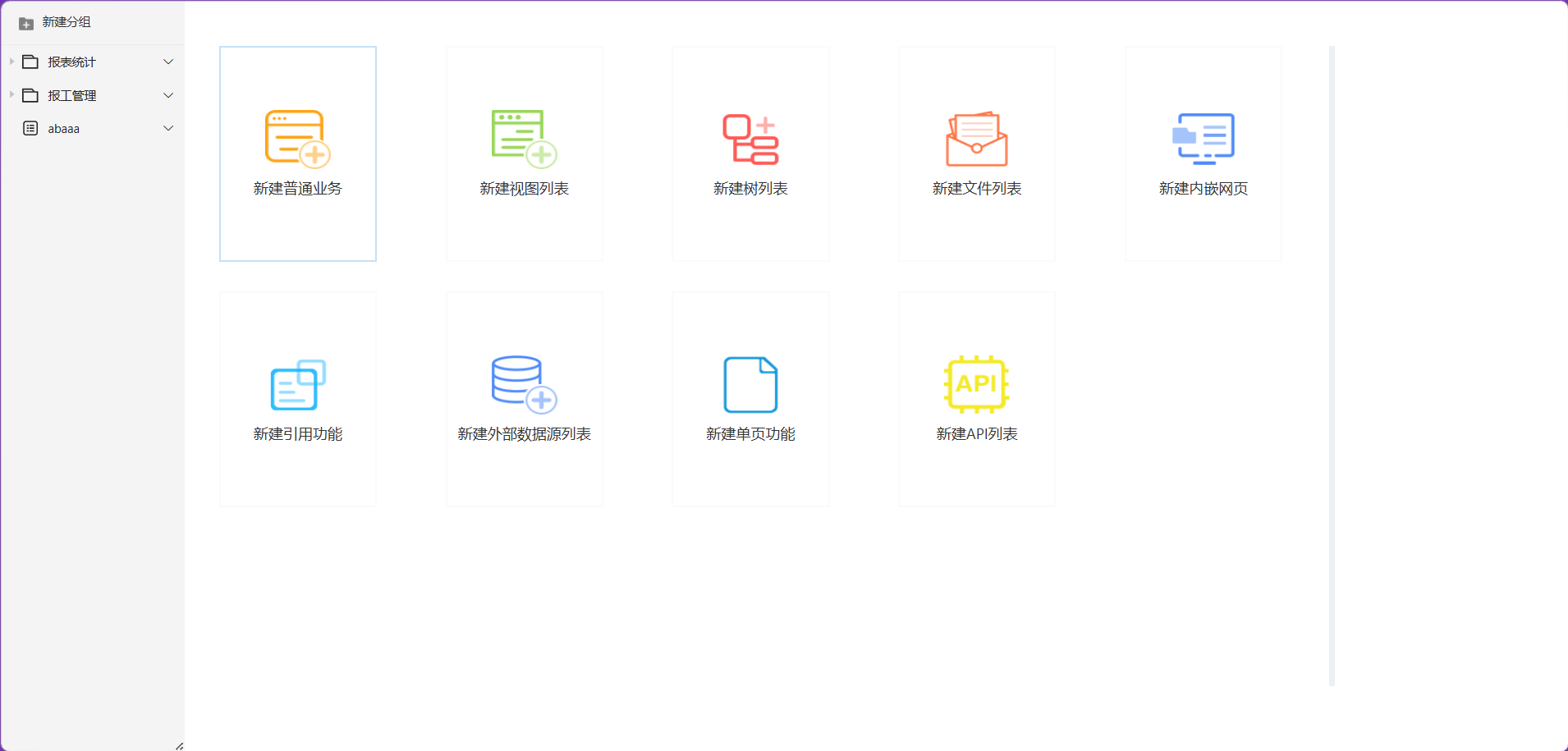Screen dimensions: 1568x751
Task: Select the yellow API chip icon
Action: click(x=977, y=384)
